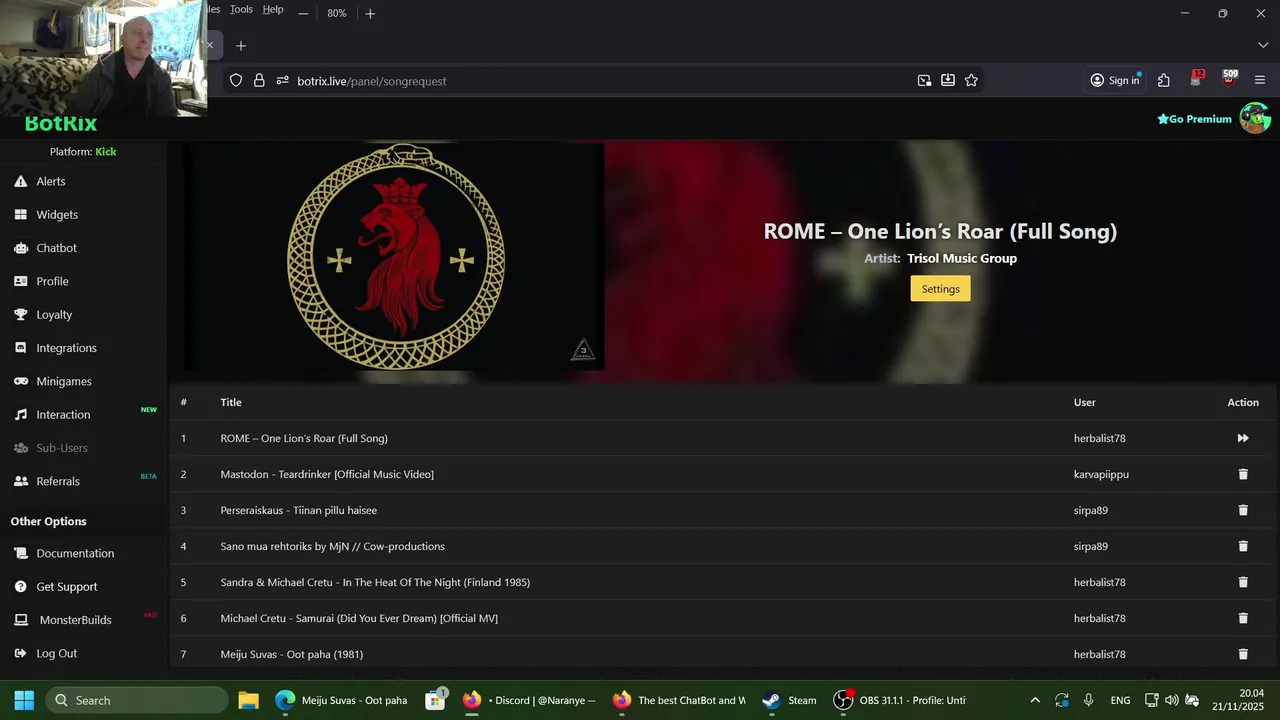Click the ROME album artwork thumbnail
This screenshot has height=720, width=1280.
[395, 258]
